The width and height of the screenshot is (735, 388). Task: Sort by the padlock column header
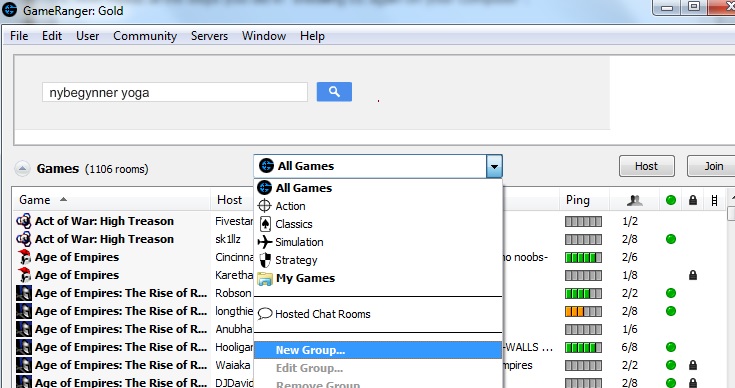[693, 201]
